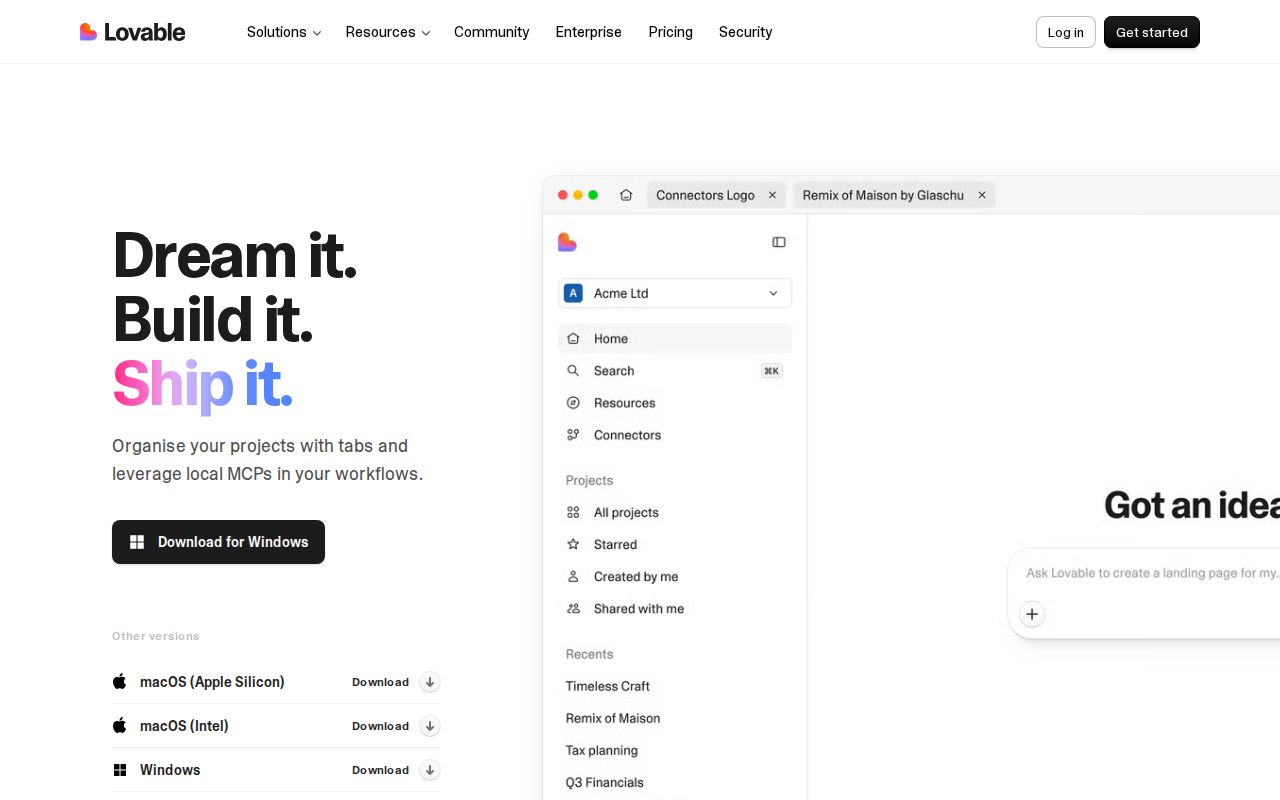Expand the Resources dropdown in the navbar

(x=388, y=32)
